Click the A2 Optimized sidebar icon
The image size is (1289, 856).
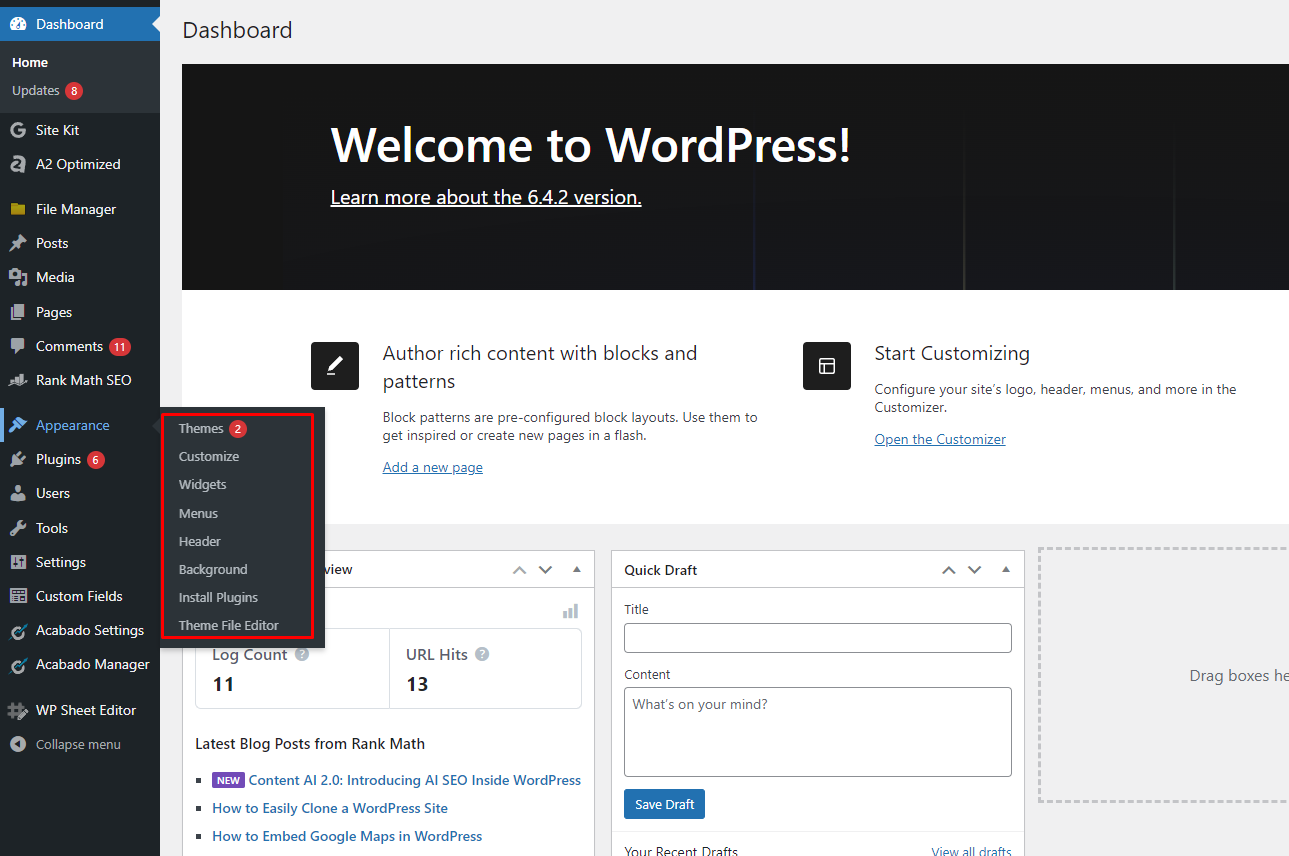click(x=17, y=164)
